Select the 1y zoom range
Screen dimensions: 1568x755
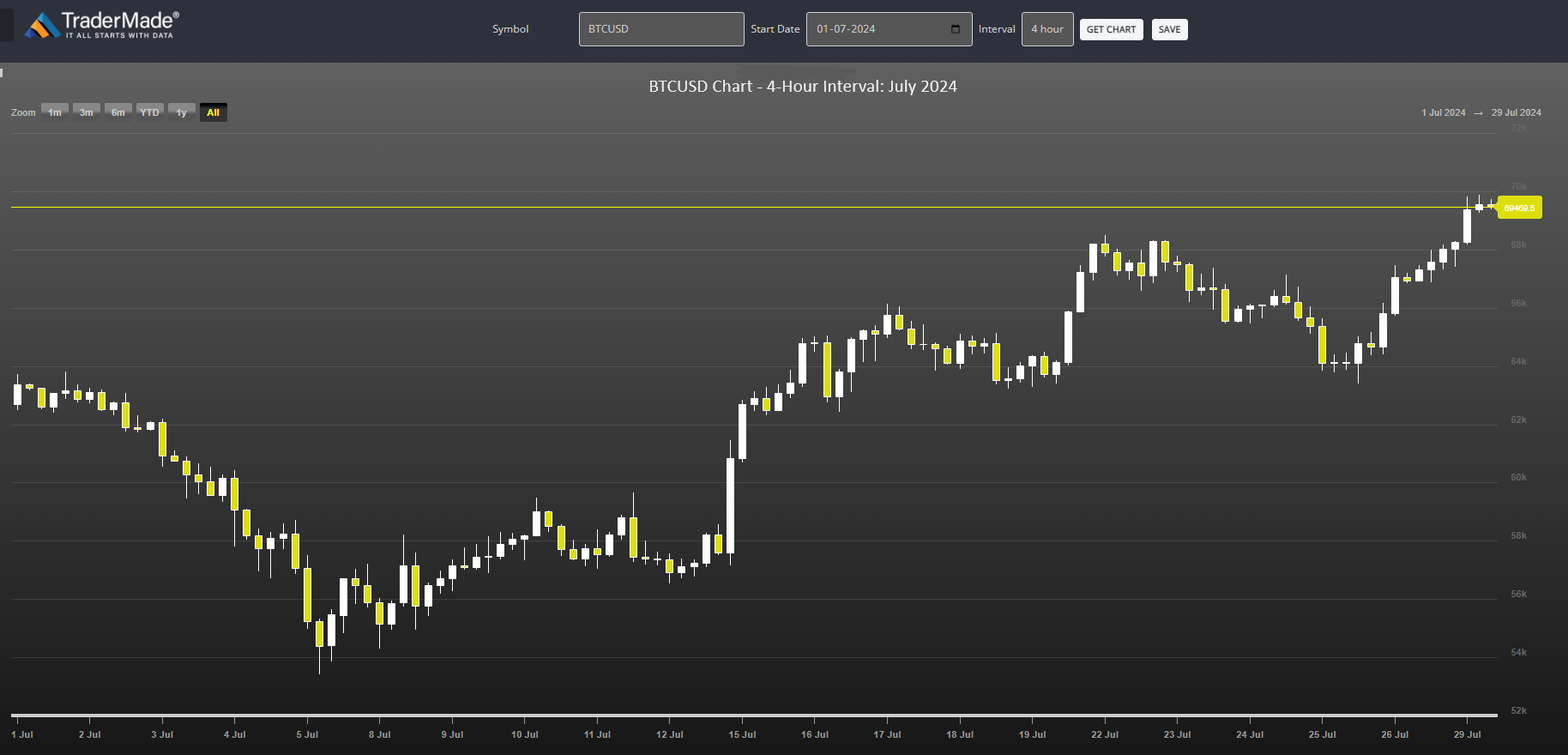(x=182, y=112)
